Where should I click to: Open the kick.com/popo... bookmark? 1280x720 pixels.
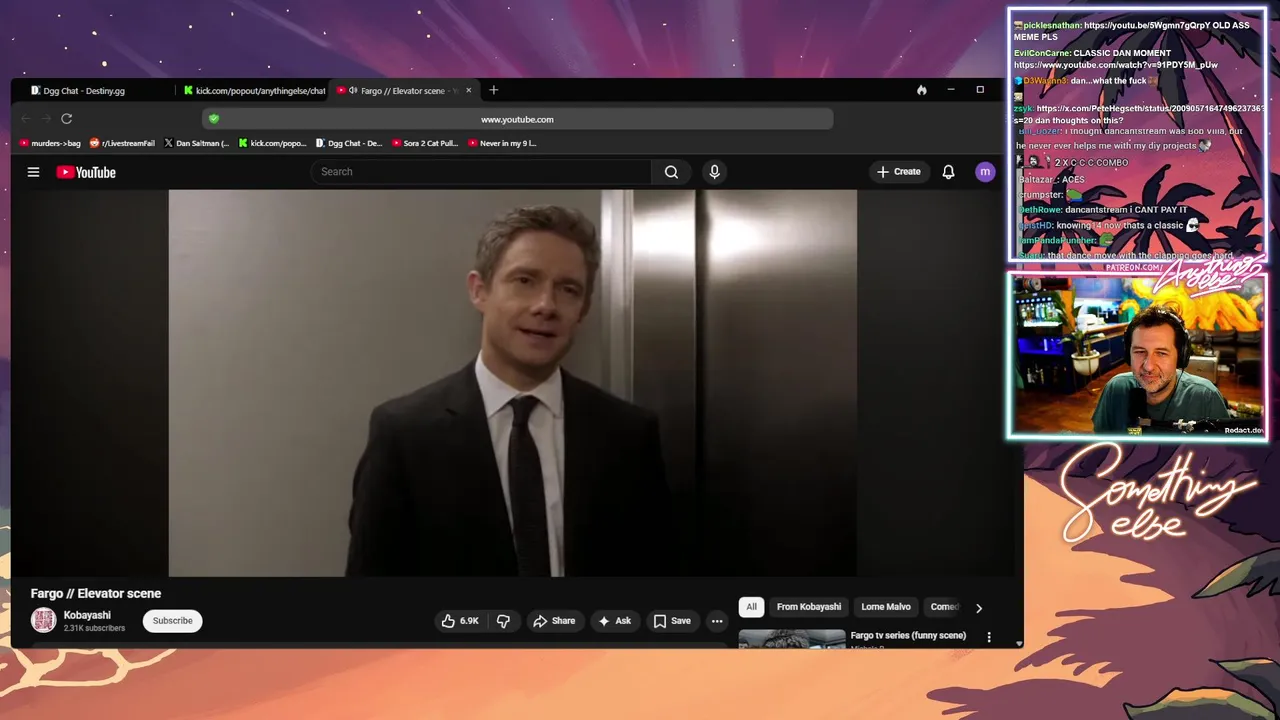click(x=272, y=143)
